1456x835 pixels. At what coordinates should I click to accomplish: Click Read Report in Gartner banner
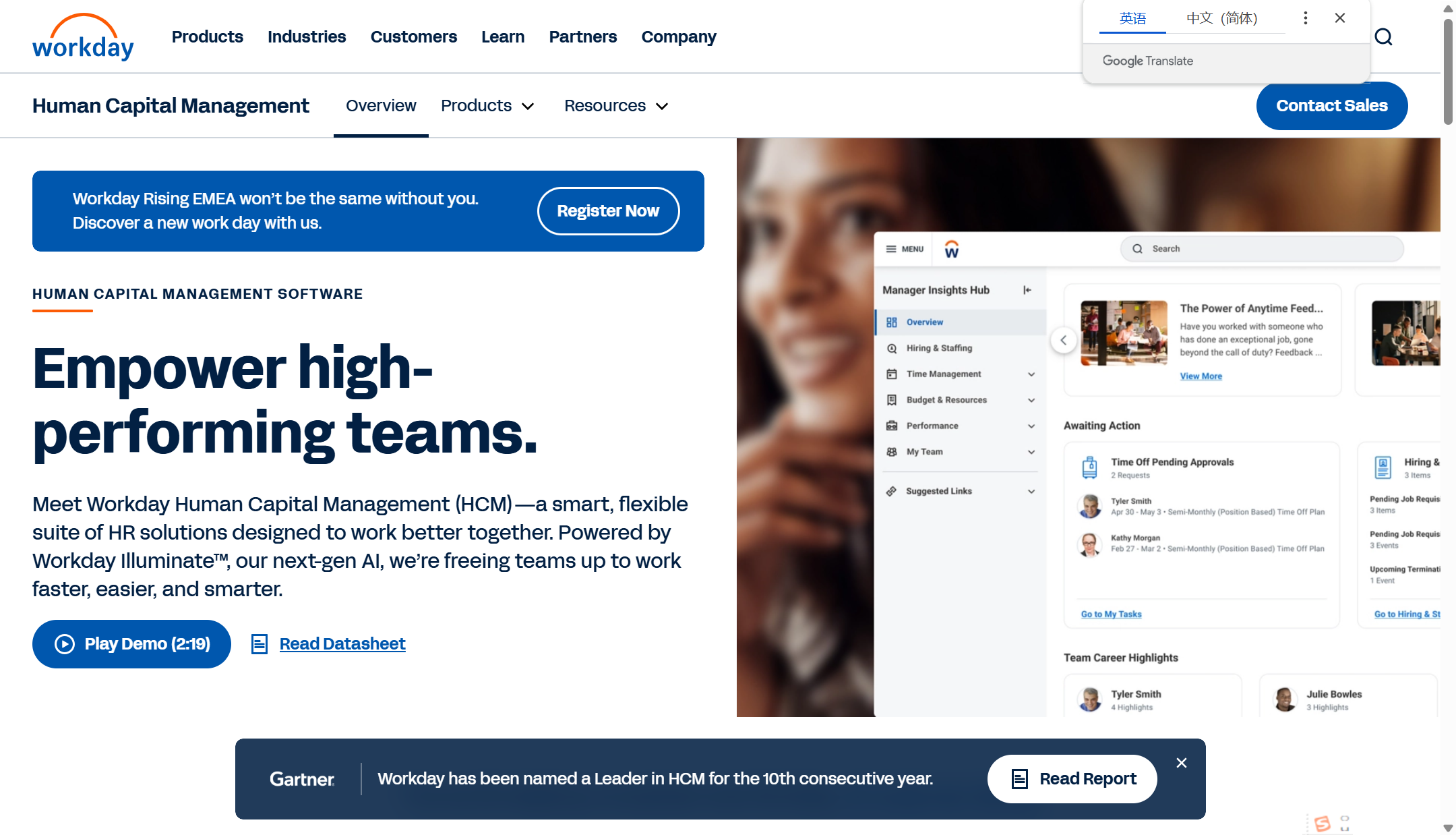[1072, 779]
